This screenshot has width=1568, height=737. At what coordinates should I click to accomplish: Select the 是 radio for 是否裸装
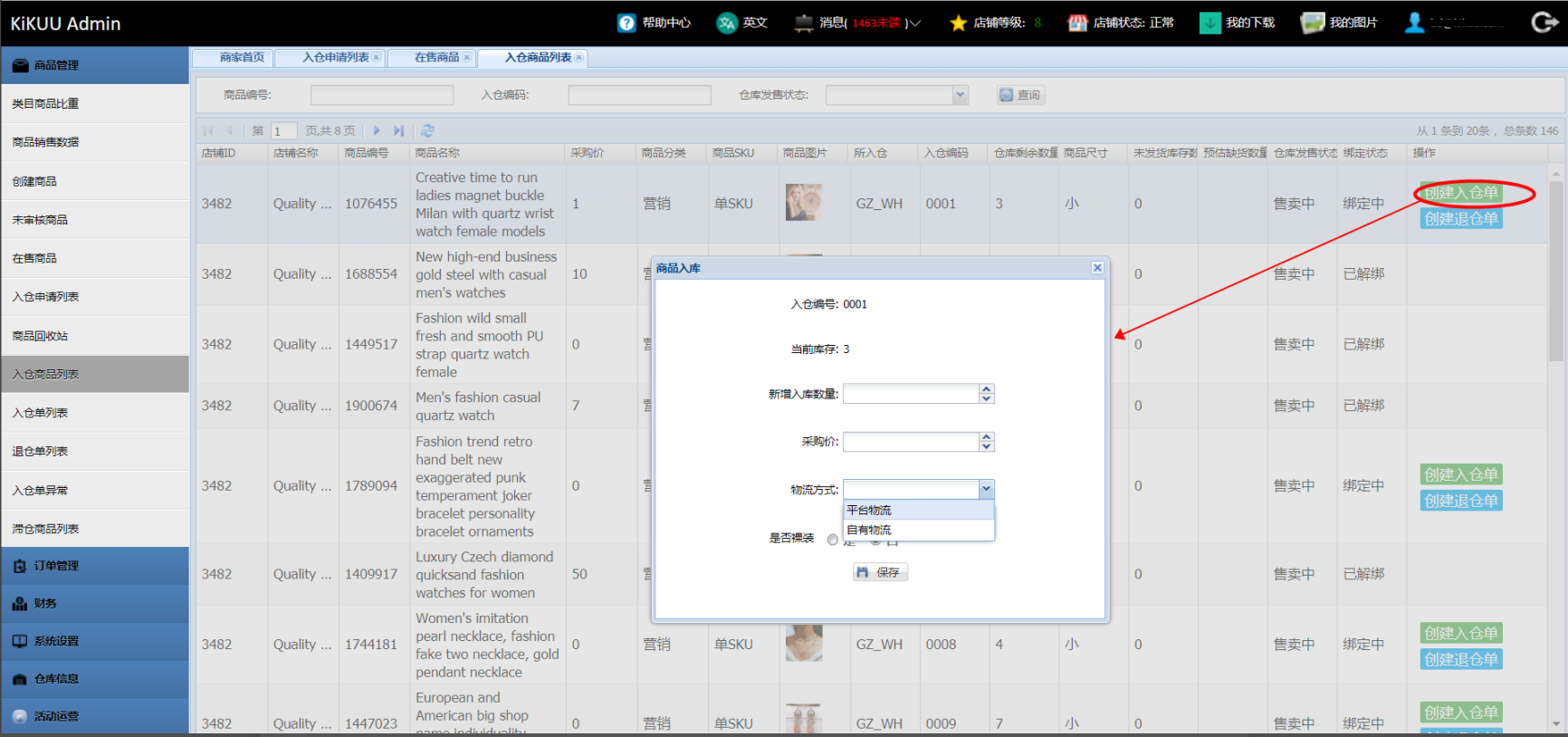point(833,540)
